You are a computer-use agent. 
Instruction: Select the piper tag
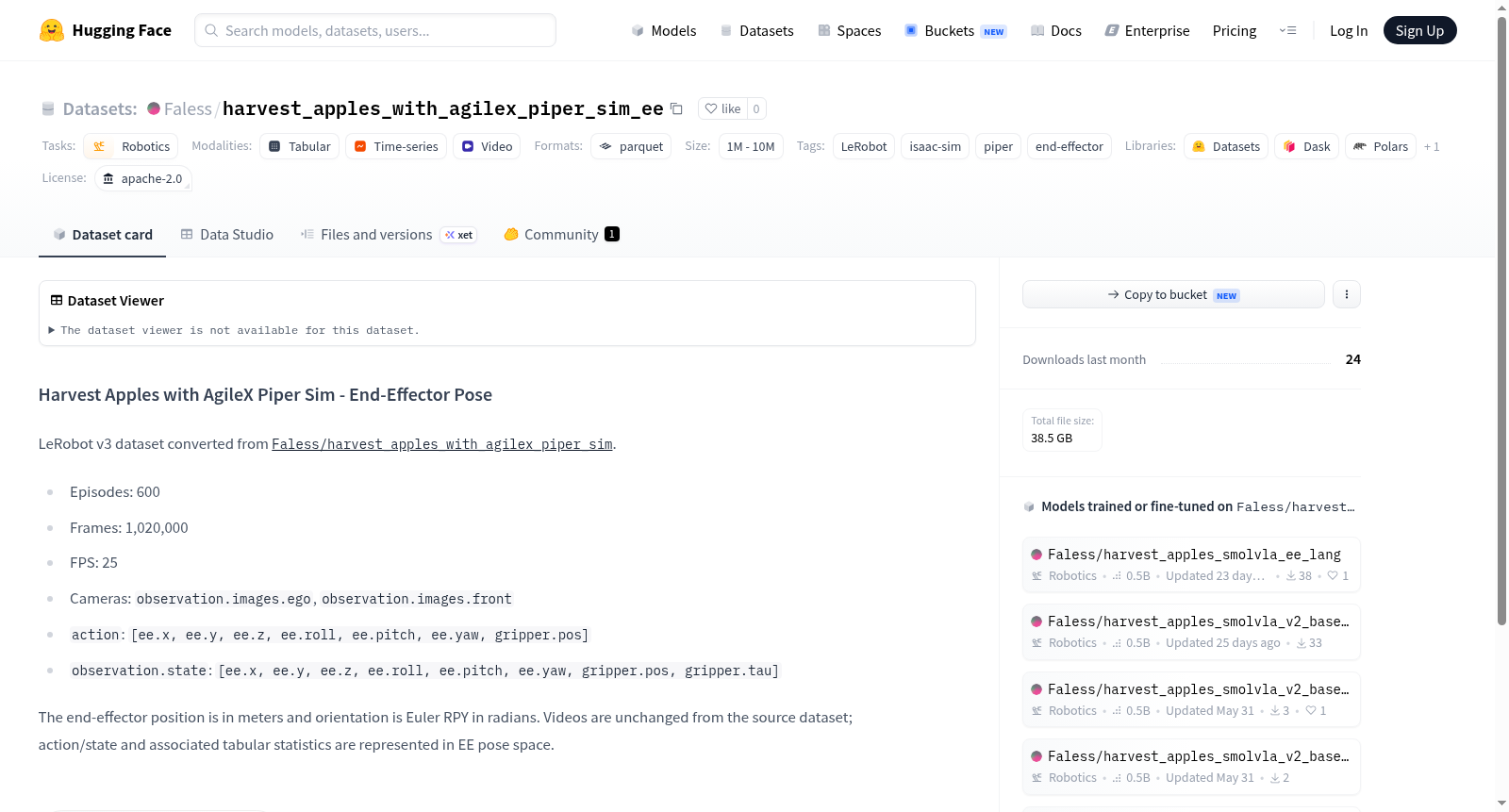click(x=998, y=146)
